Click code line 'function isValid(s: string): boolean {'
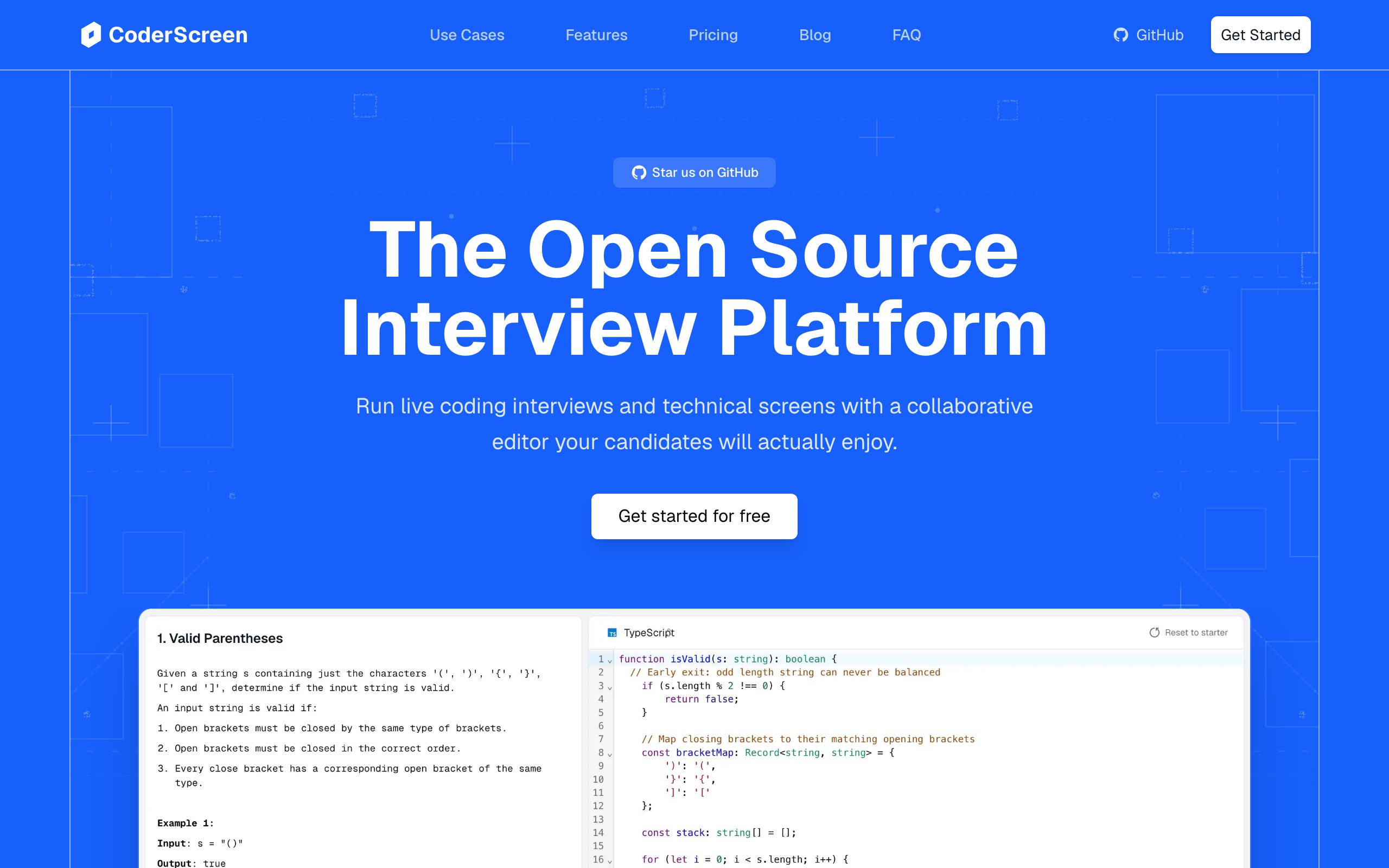The image size is (1389, 868). pyautogui.click(x=727, y=659)
